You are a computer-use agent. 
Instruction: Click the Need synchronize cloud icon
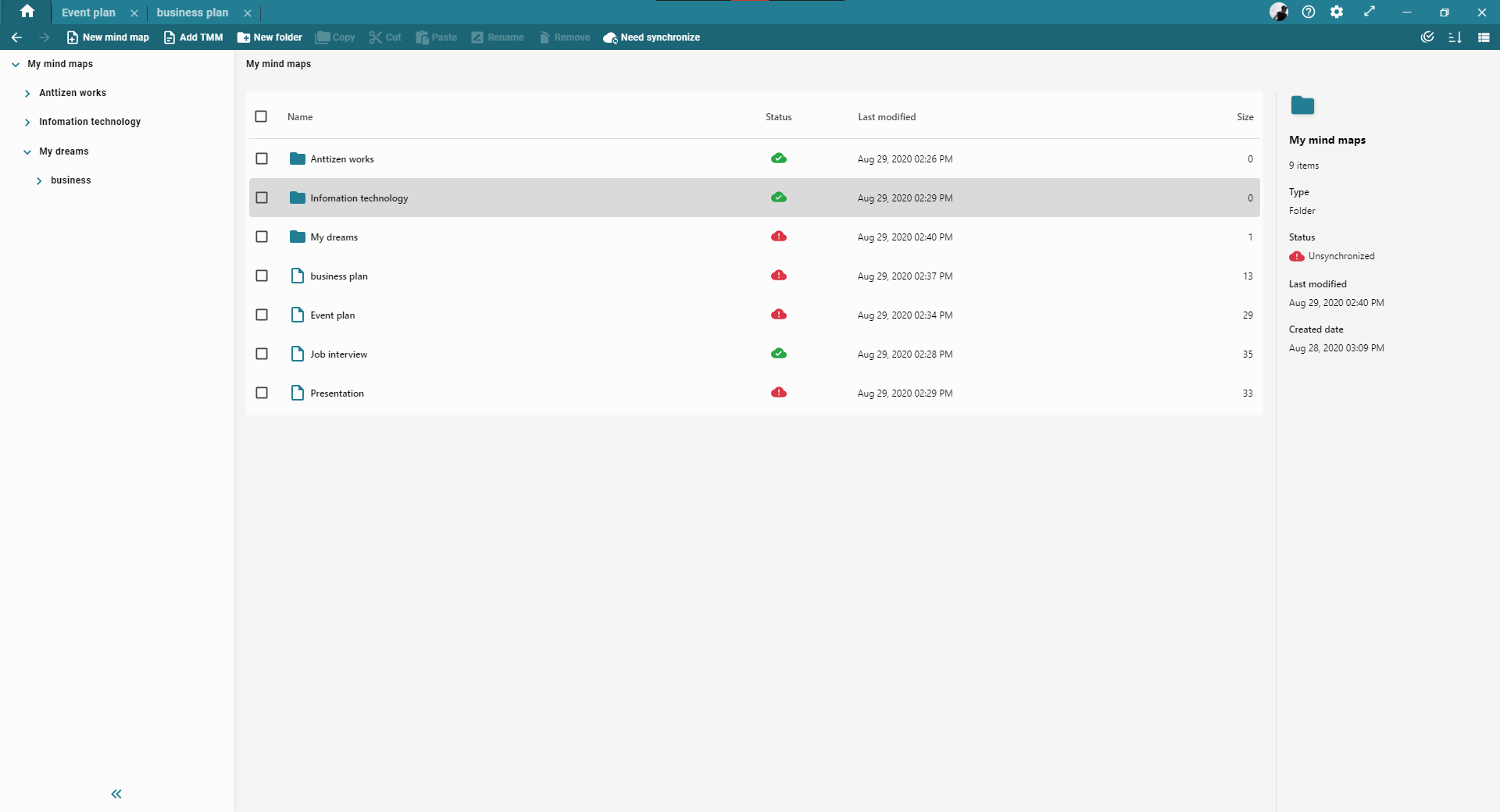coord(610,37)
